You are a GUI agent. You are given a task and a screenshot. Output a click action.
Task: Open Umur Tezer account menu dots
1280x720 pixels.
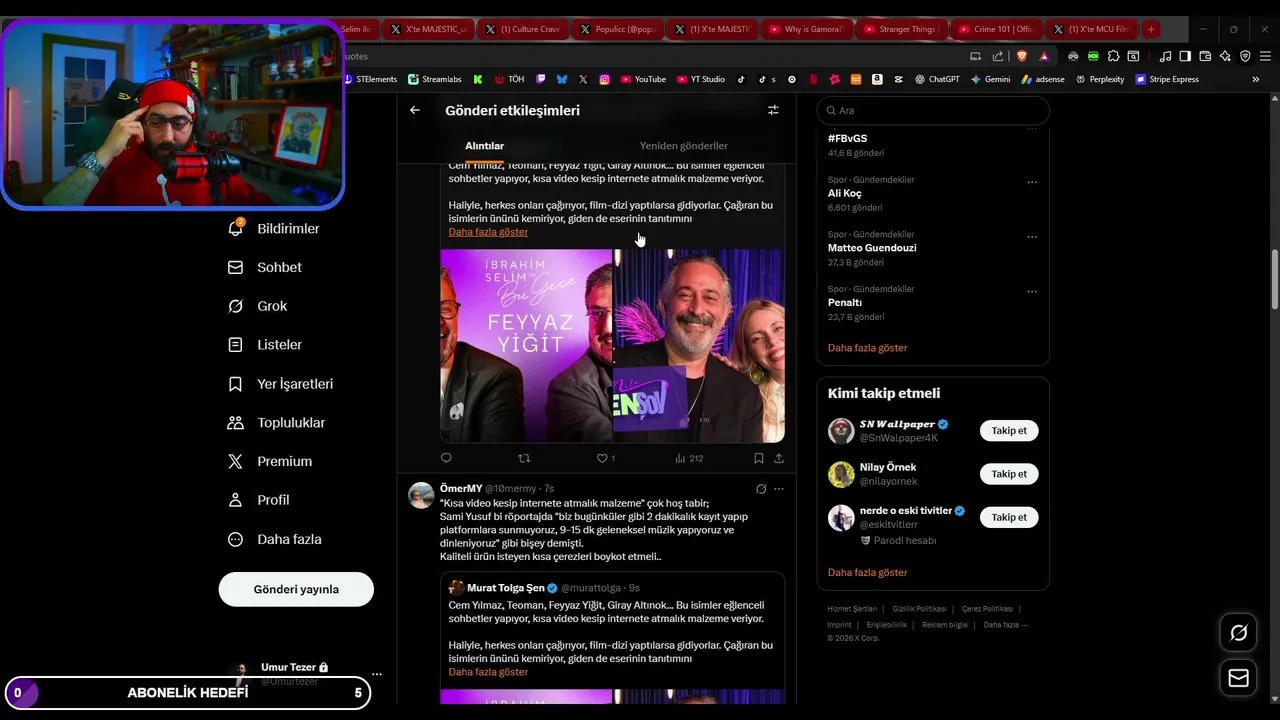pos(376,674)
